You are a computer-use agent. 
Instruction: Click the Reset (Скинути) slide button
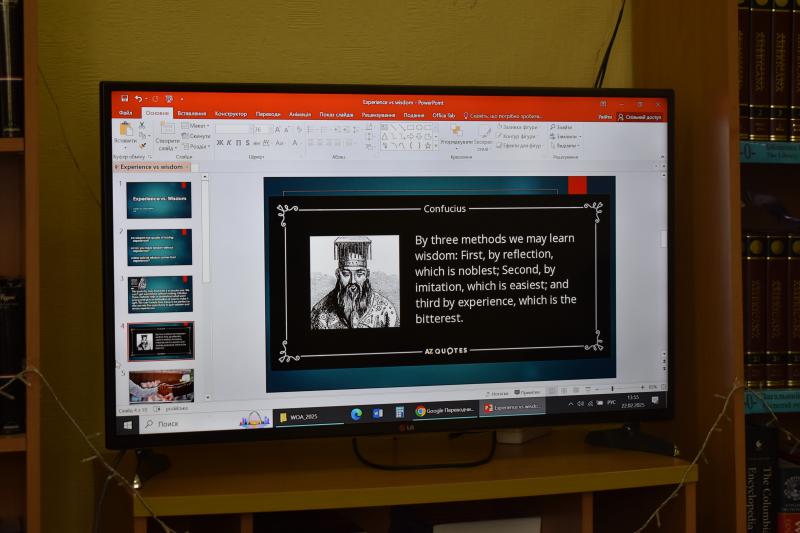coord(196,136)
